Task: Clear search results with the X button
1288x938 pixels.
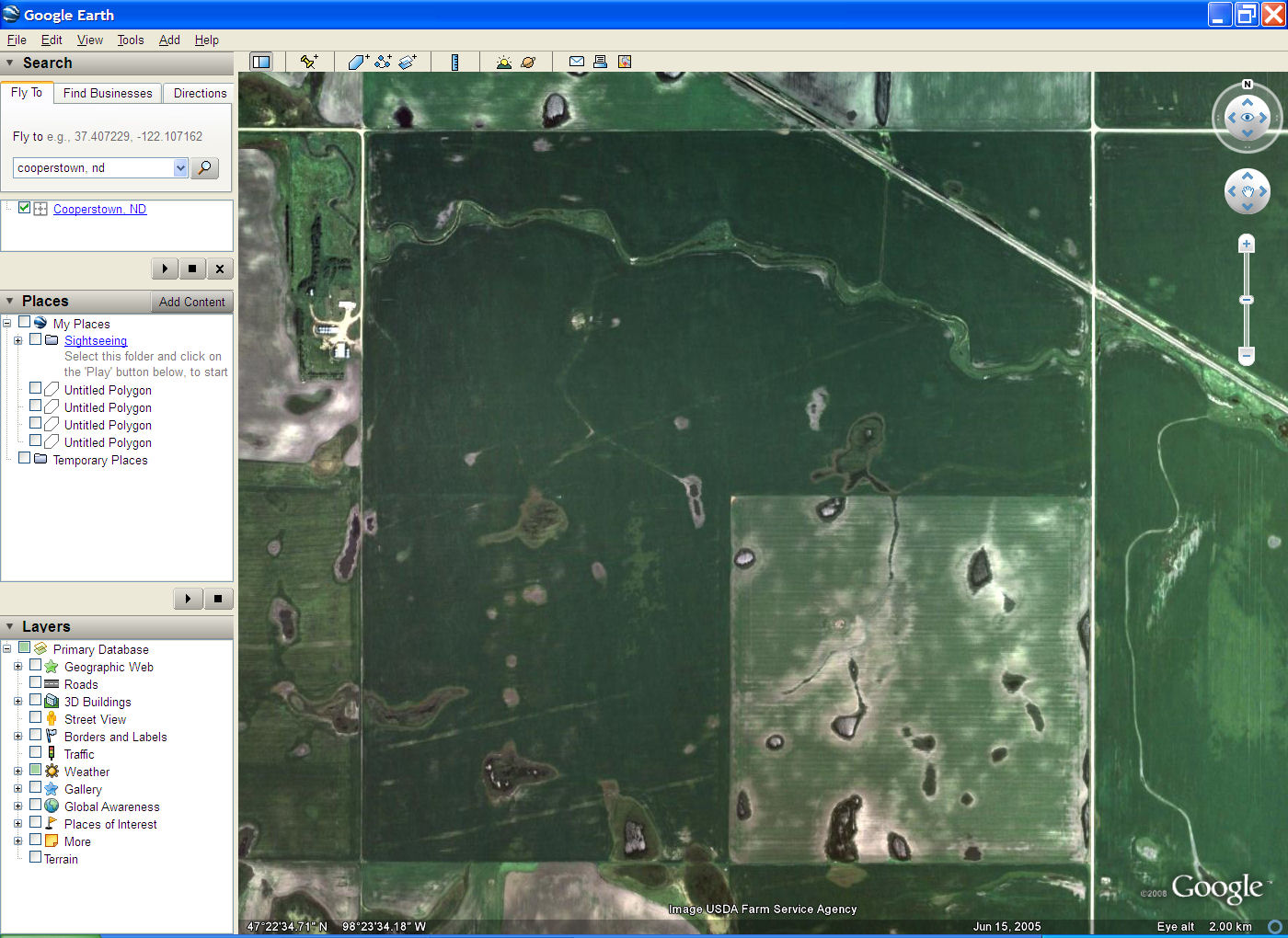Action: pos(219,269)
